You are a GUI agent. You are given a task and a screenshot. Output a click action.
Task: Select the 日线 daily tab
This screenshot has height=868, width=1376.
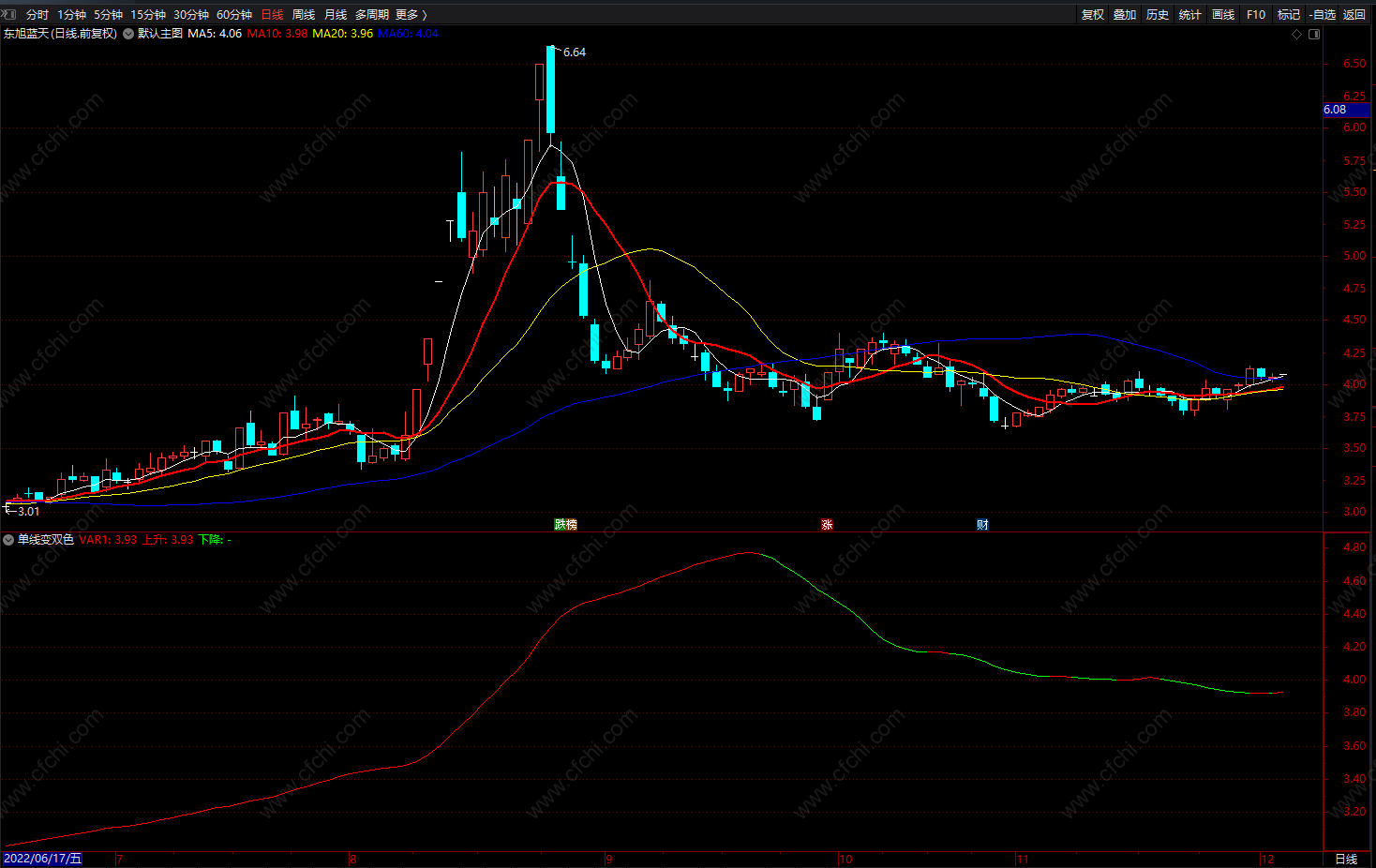tap(272, 15)
